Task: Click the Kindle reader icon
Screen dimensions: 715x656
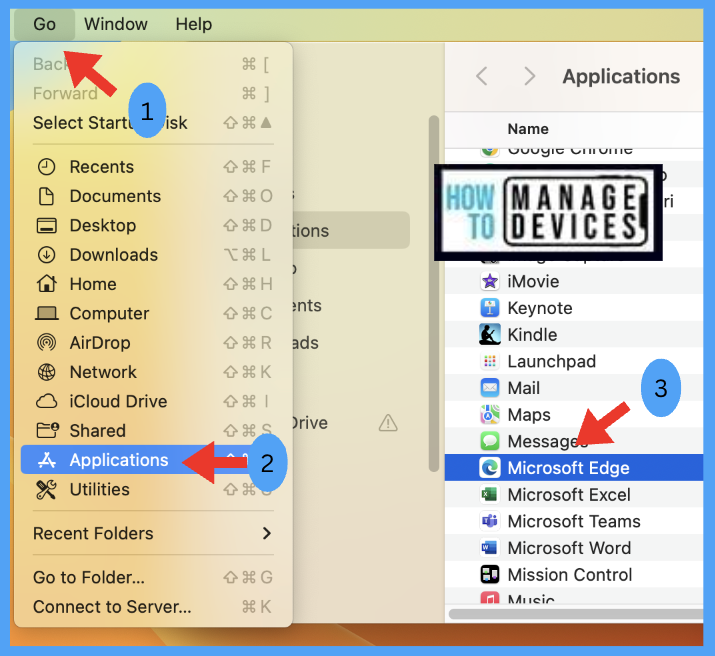Action: point(490,335)
